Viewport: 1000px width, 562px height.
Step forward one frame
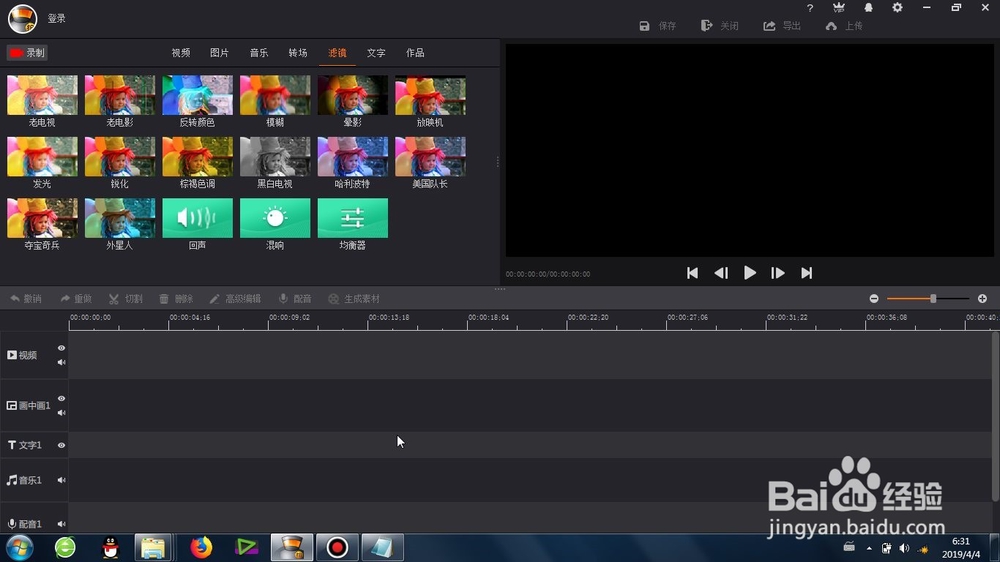tap(777, 273)
